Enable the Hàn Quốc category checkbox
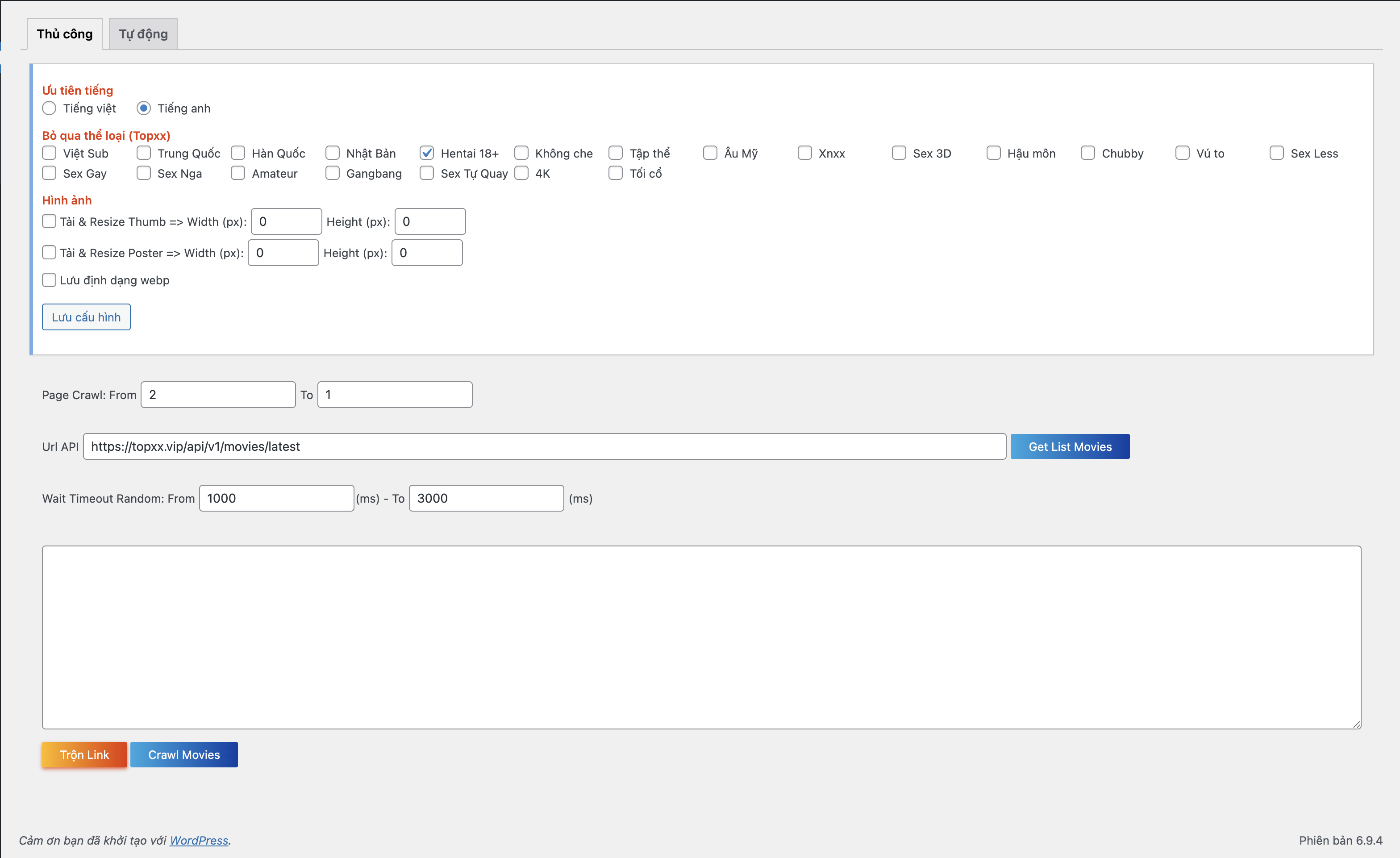The image size is (1400, 858). pos(238,153)
